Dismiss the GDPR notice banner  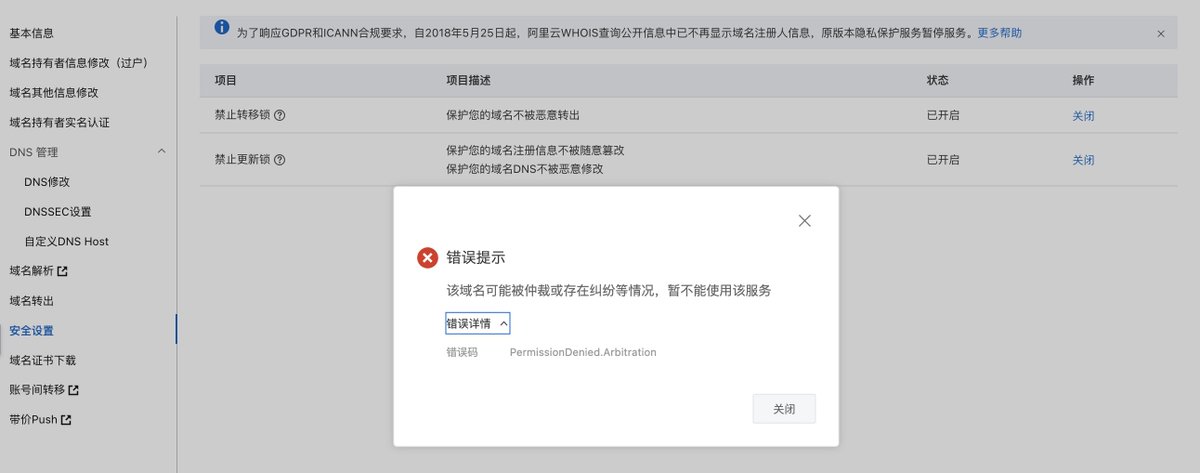[x=1160, y=34]
